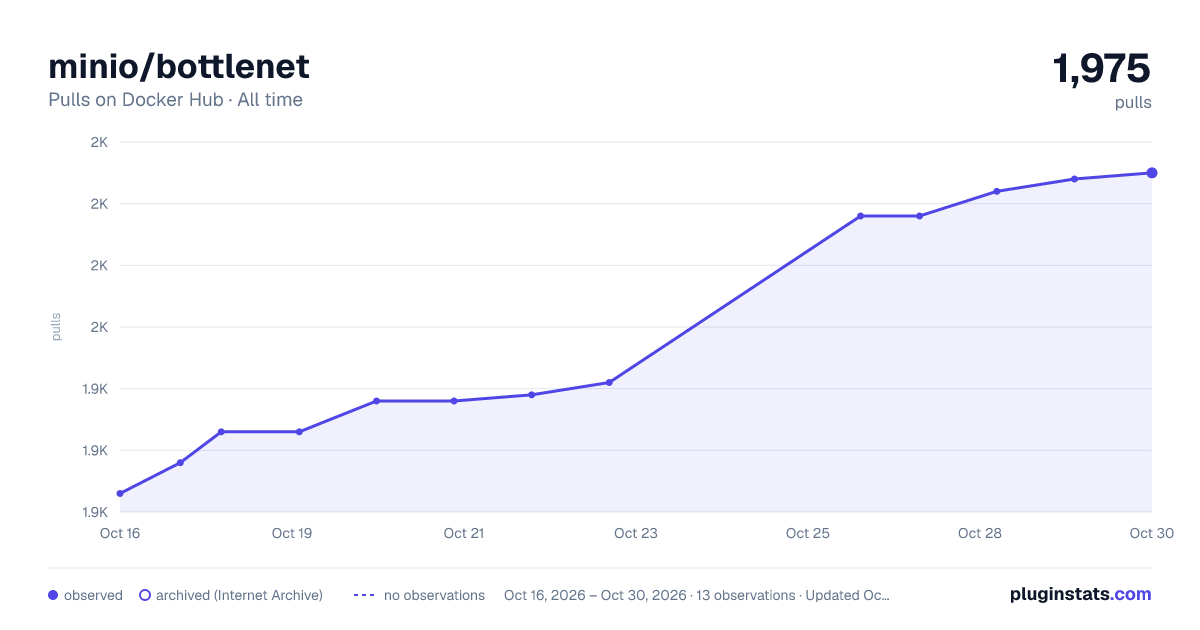The width and height of the screenshot is (1200, 630).
Task: Click the Oct 23 axis label
Action: pyautogui.click(x=636, y=533)
